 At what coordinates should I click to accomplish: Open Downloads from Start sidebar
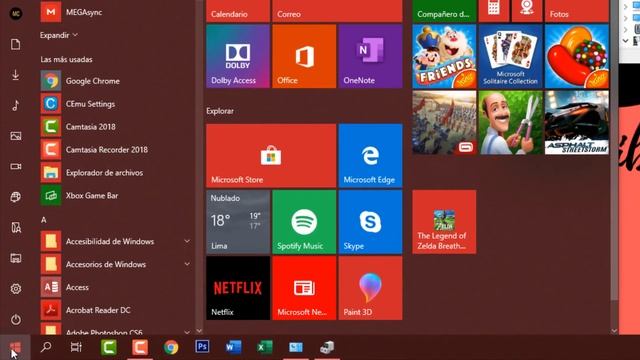[16, 75]
